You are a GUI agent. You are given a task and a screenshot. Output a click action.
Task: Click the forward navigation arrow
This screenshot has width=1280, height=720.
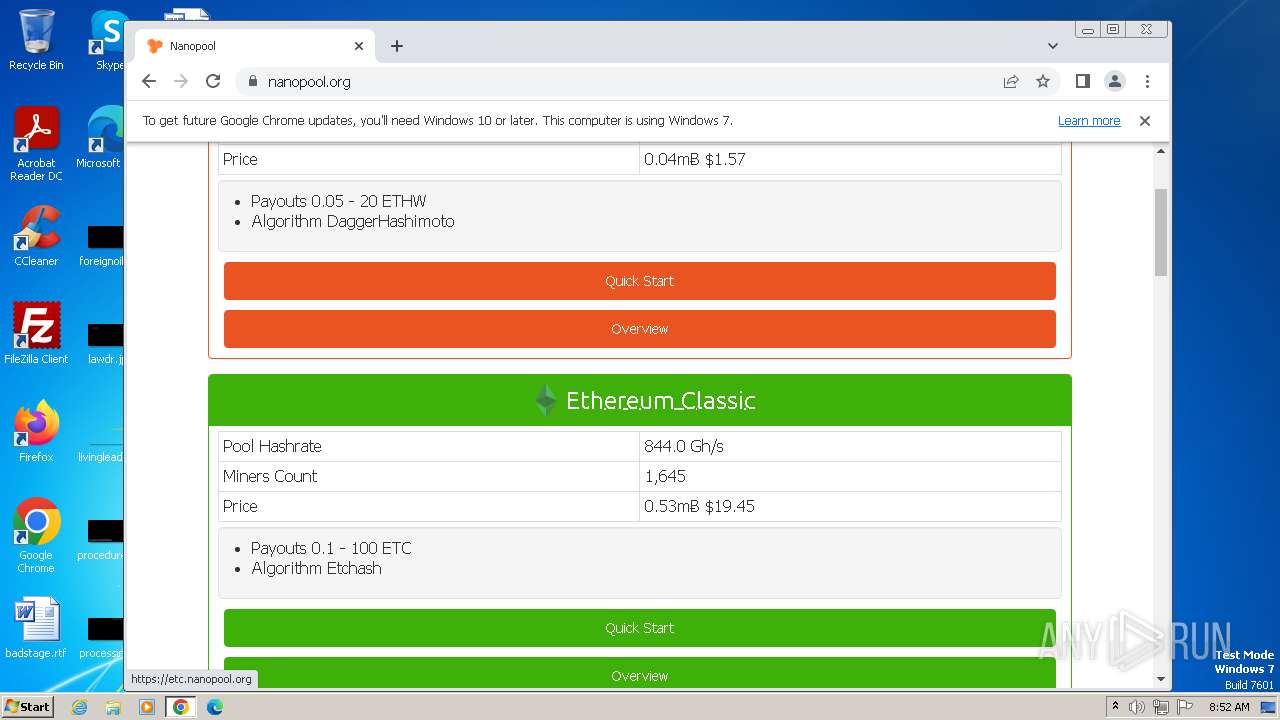click(181, 82)
